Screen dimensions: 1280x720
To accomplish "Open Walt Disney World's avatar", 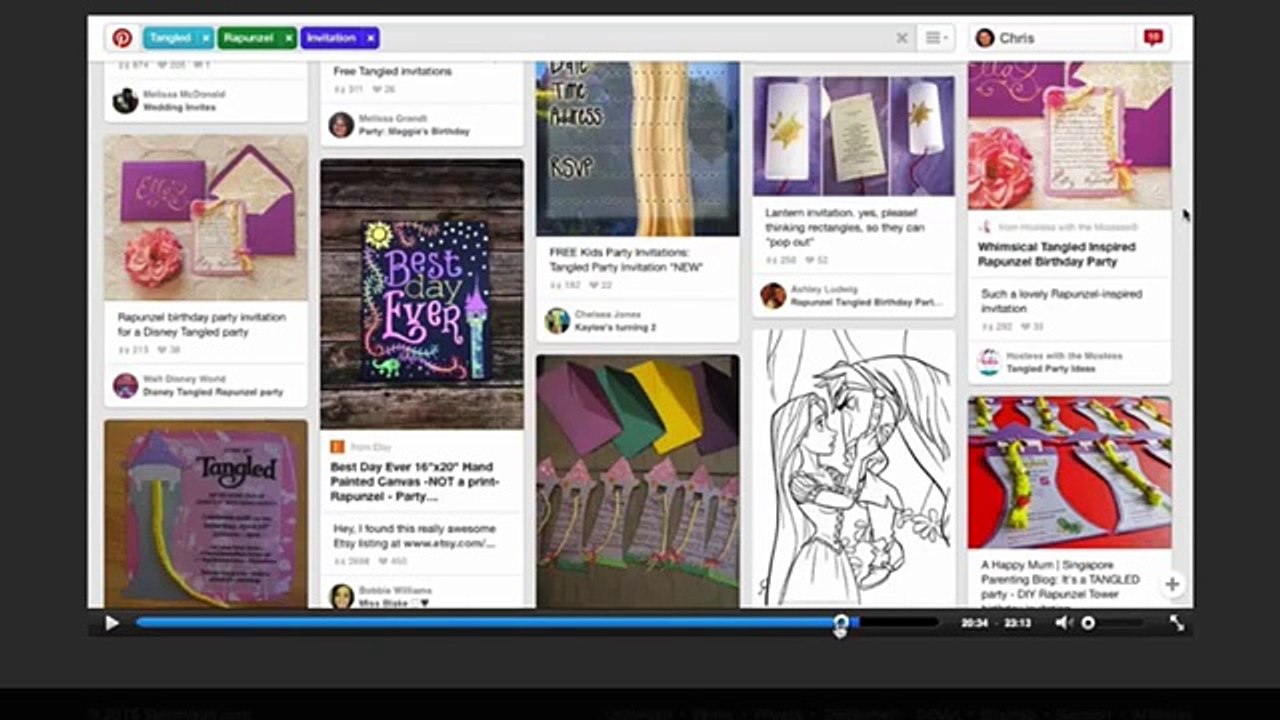I will coord(125,386).
